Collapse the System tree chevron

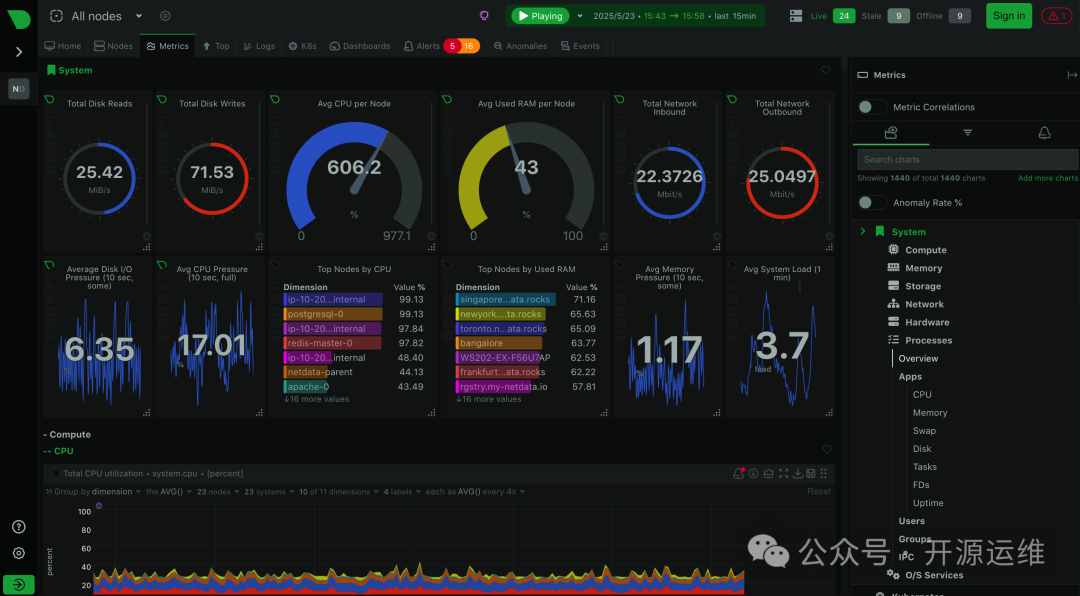pos(862,232)
